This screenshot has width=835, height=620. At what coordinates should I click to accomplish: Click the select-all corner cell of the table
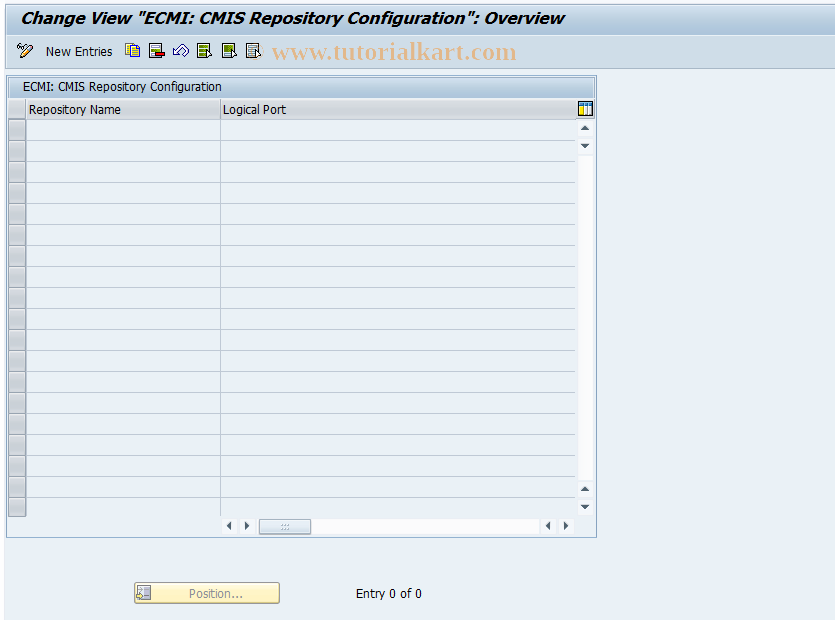point(17,109)
